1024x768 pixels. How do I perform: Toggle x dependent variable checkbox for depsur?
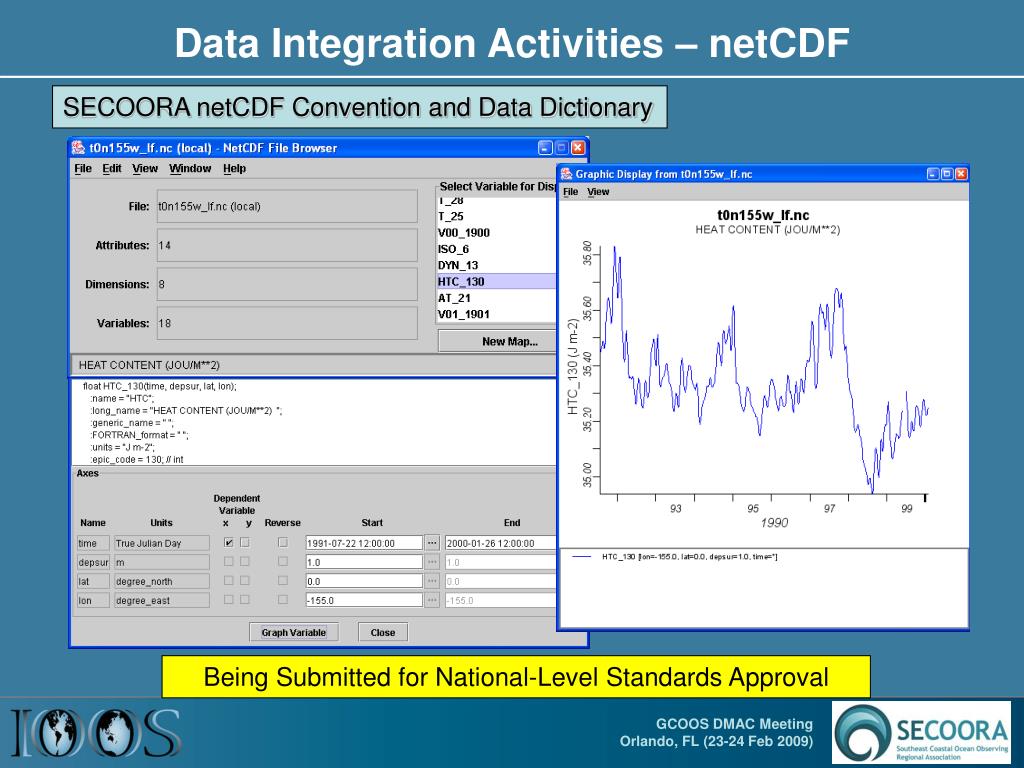229,561
